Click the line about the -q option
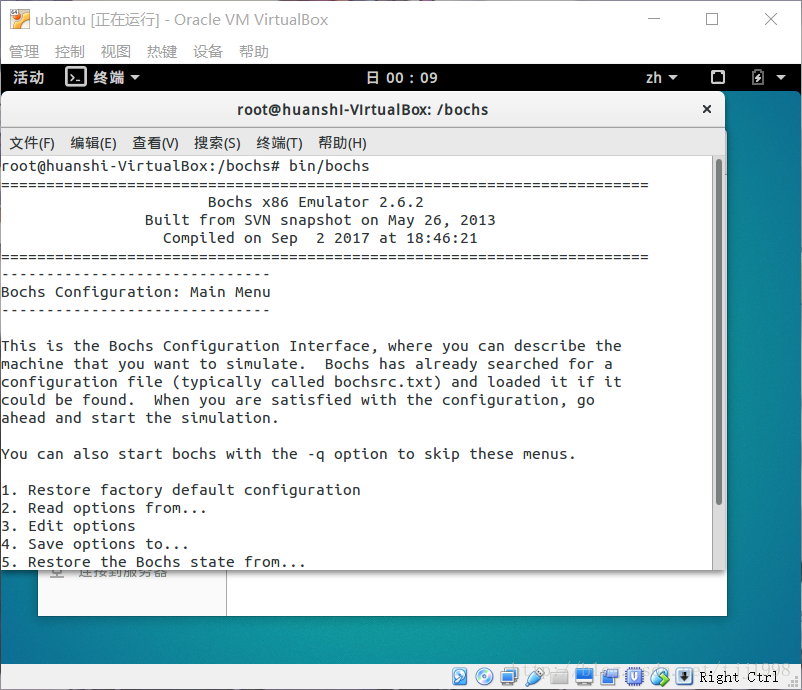802x690 pixels. point(288,454)
